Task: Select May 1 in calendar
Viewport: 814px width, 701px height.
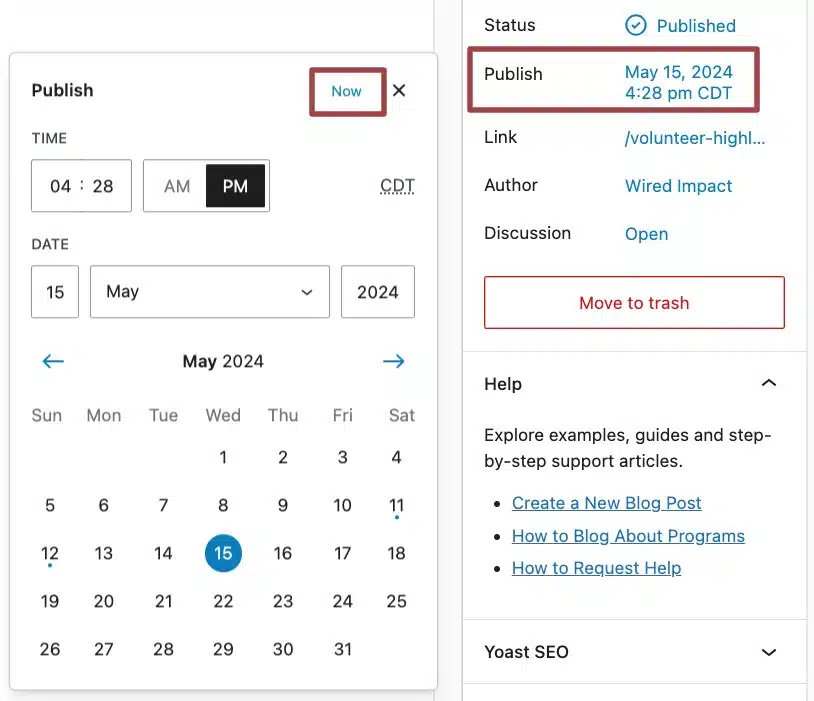Action: (223, 457)
